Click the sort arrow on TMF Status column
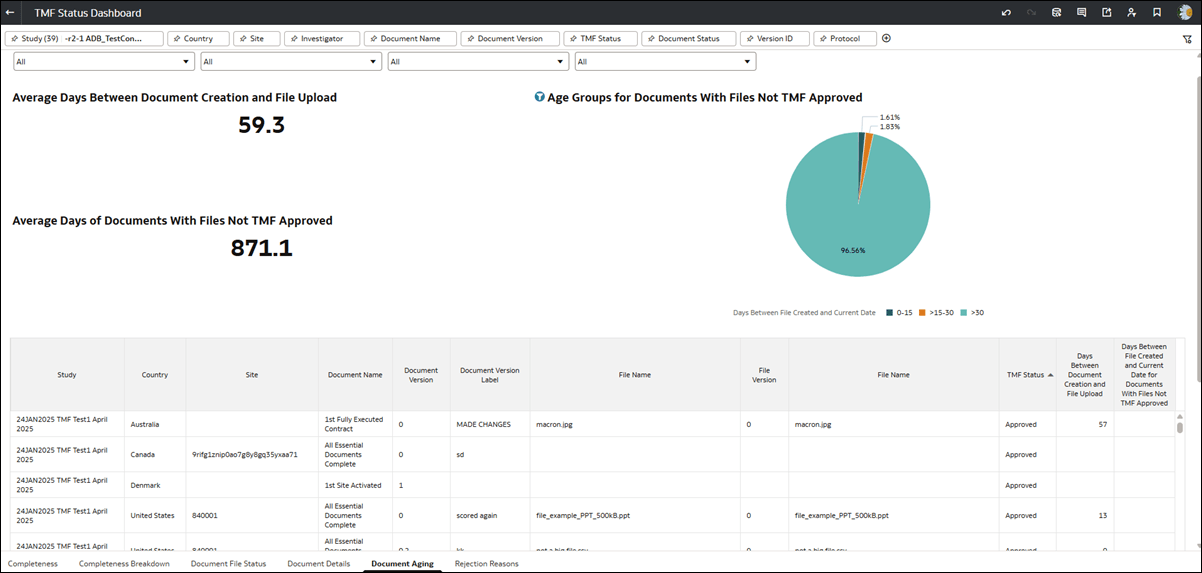 1050,375
